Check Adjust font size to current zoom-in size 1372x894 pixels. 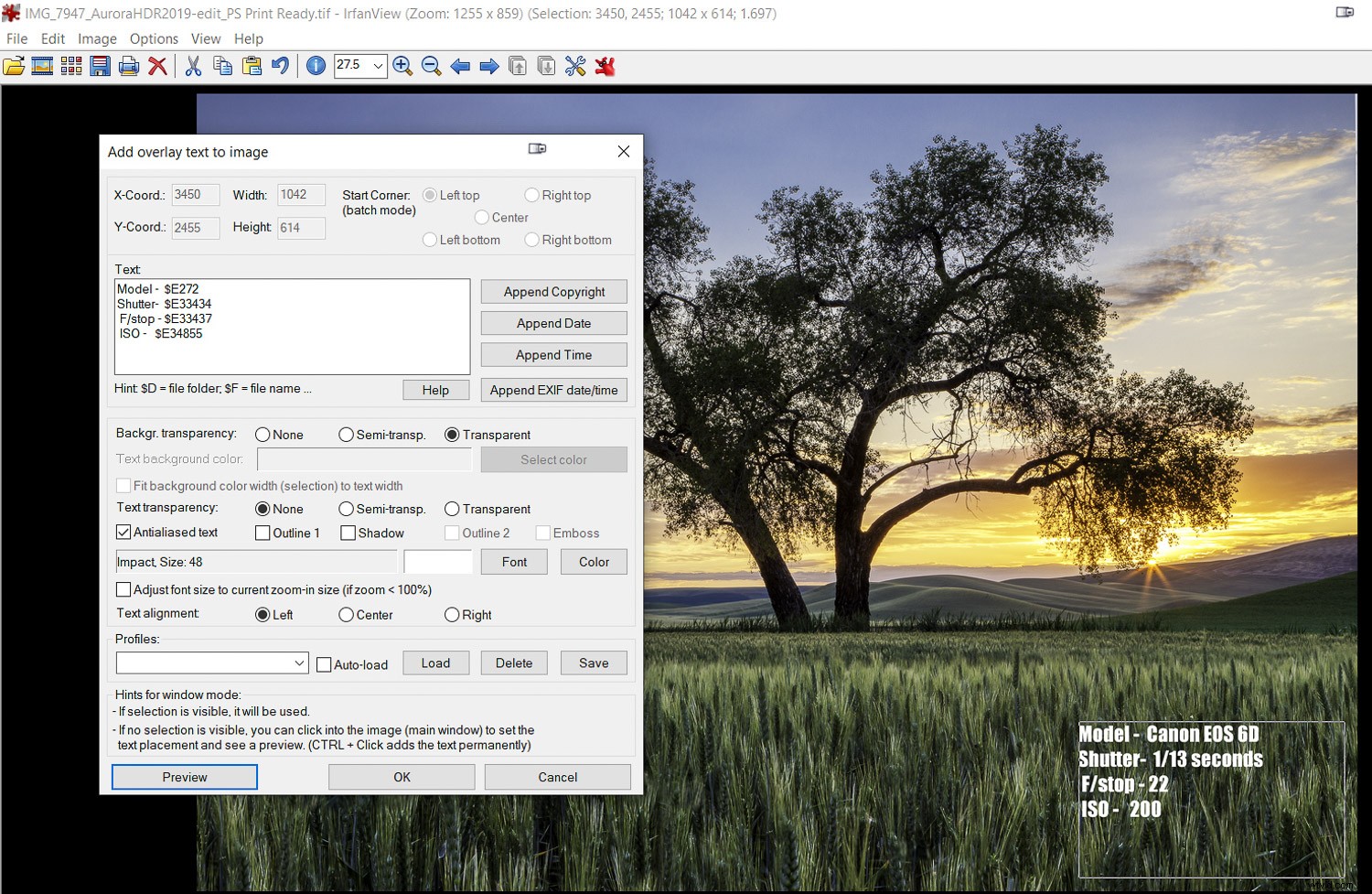[x=123, y=589]
